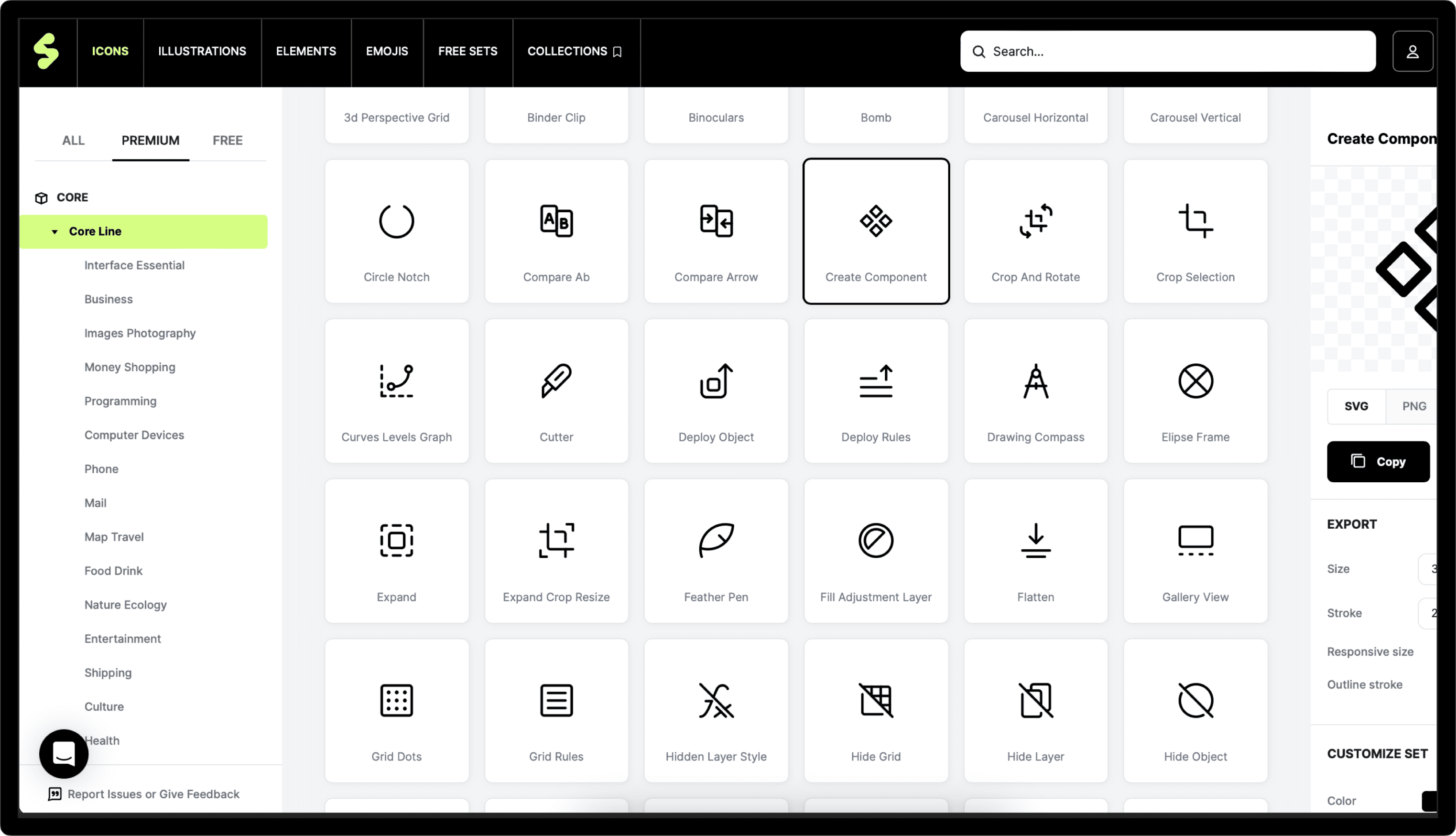Click the Grid Dots icon
Viewport: 1456px width, 836px height.
pyautogui.click(x=396, y=711)
